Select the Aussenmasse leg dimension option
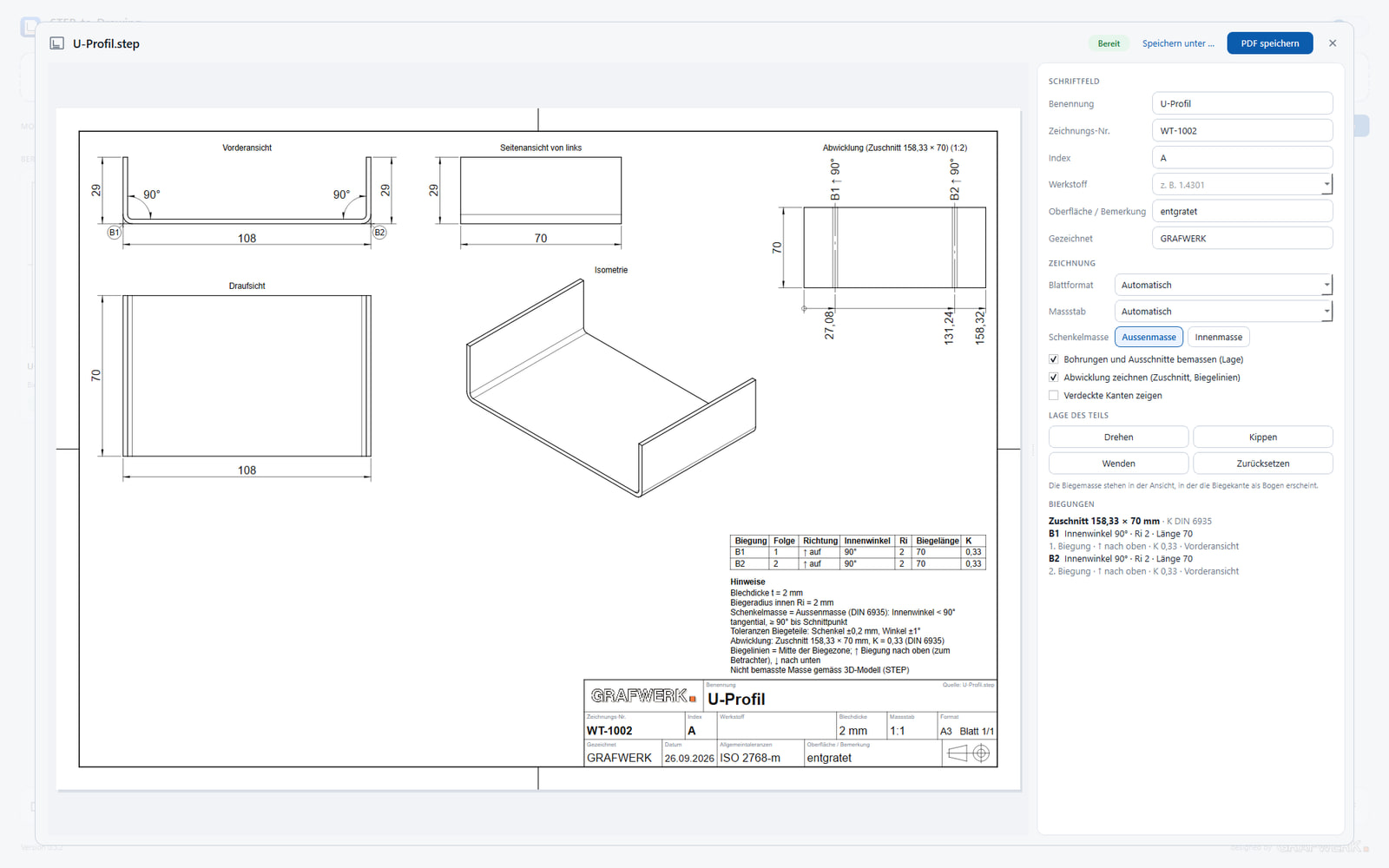This screenshot has width=1389, height=868. (1149, 338)
